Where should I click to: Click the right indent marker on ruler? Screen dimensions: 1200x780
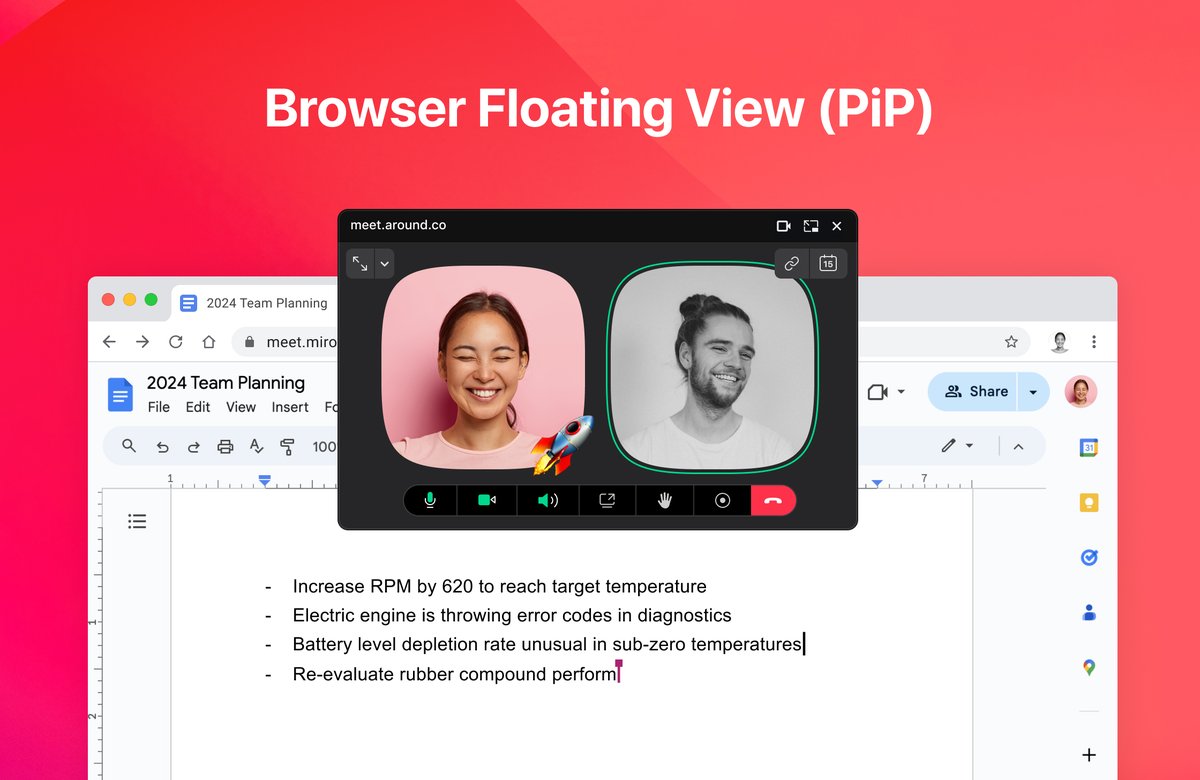(877, 483)
